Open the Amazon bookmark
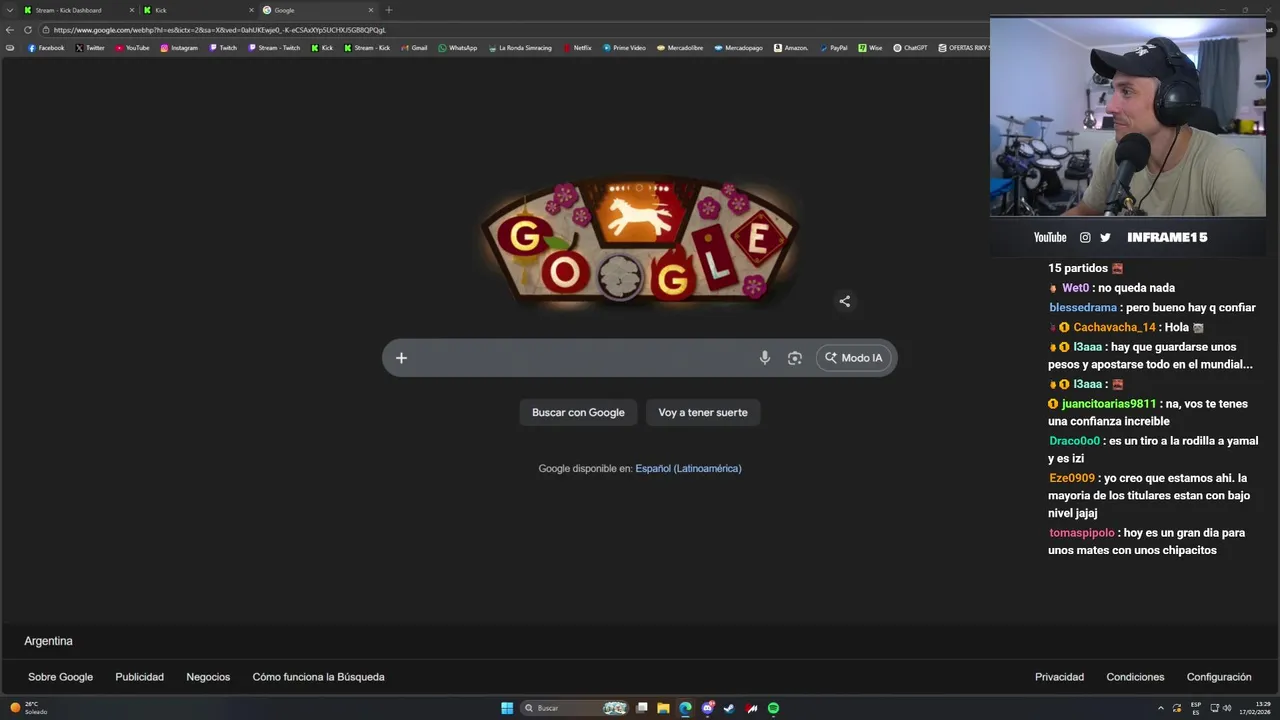The image size is (1280, 720). click(x=790, y=48)
